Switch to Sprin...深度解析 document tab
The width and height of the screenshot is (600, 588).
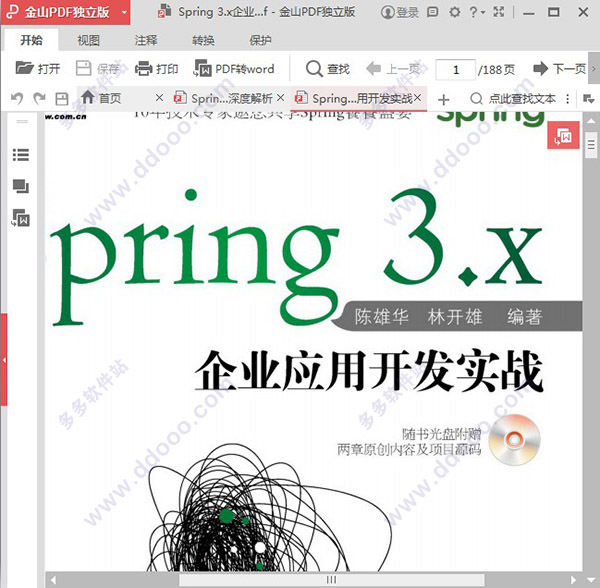click(223, 98)
